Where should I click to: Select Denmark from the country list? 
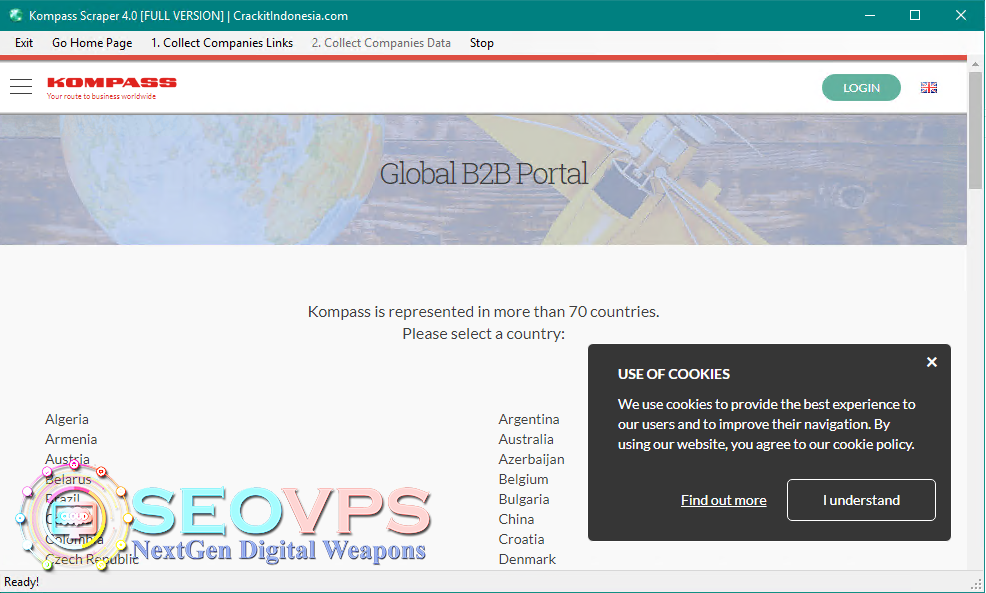tap(527, 559)
